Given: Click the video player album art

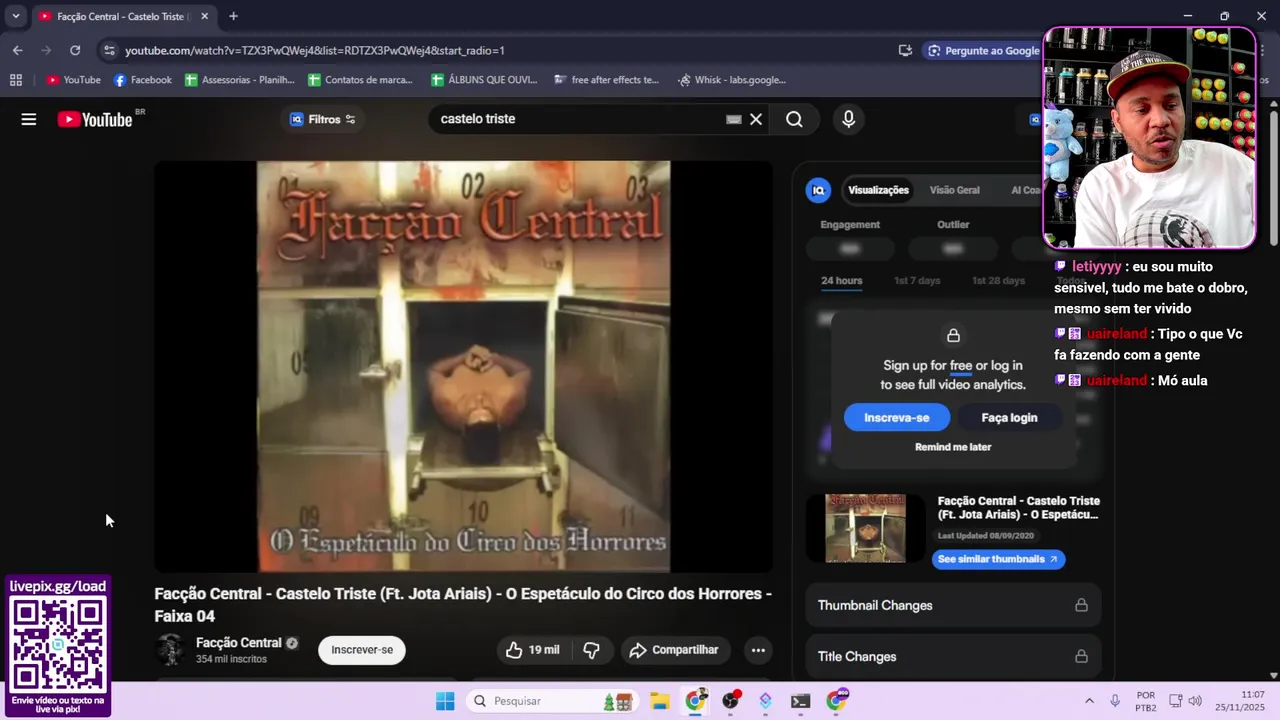Looking at the screenshot, I should [463, 366].
